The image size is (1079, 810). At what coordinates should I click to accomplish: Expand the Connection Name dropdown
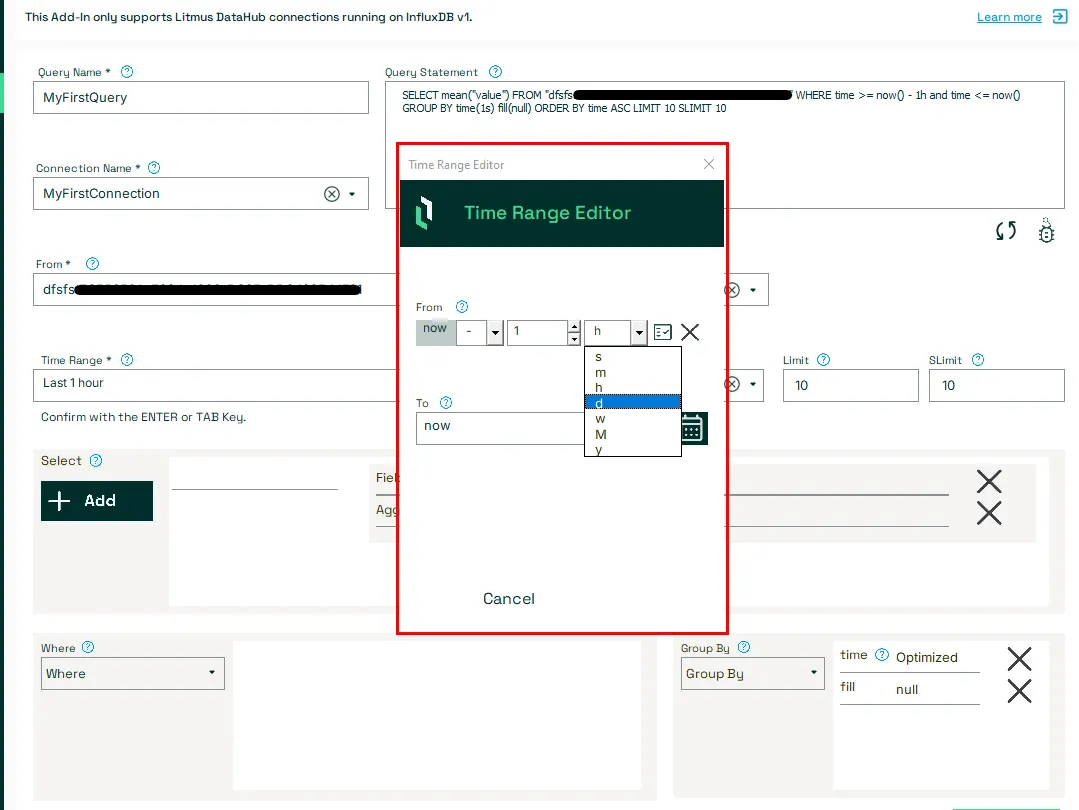click(x=352, y=194)
